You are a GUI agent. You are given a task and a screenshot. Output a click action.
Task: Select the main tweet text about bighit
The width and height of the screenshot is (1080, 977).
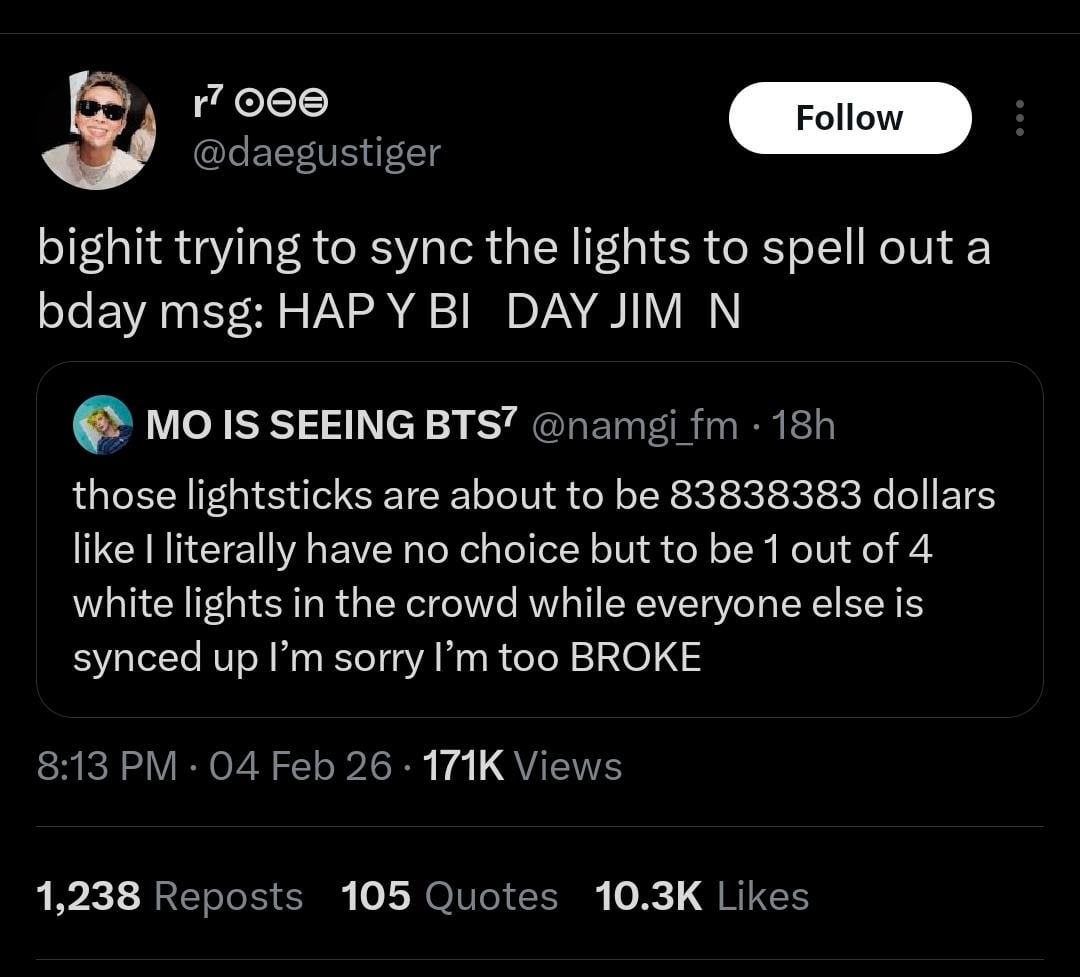click(x=514, y=280)
